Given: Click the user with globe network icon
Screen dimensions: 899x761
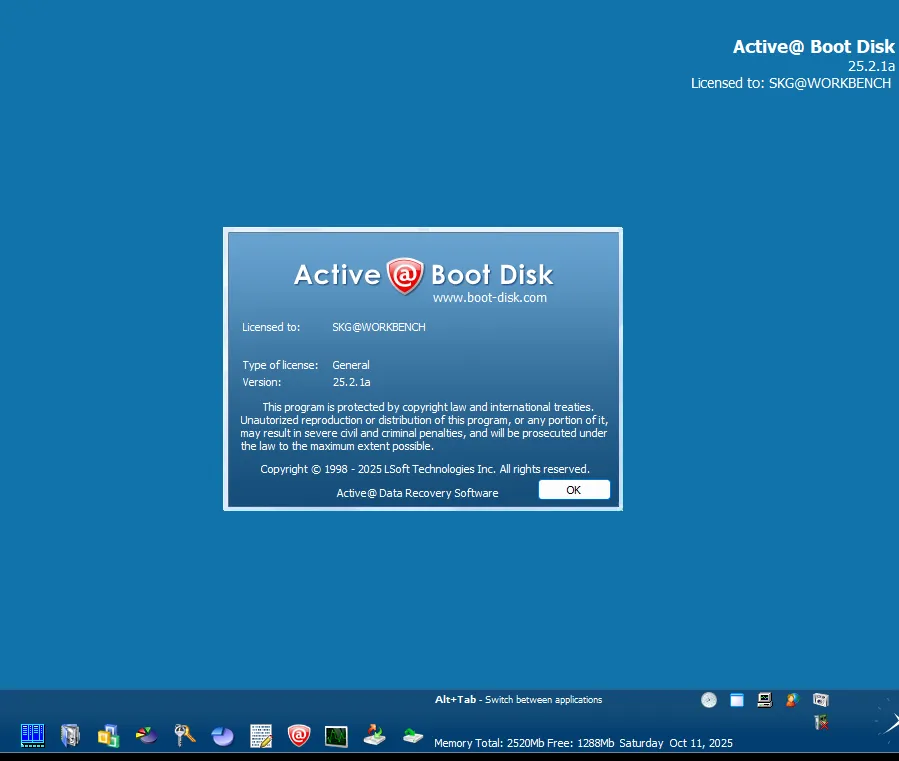Looking at the screenshot, I should pos(792,700).
